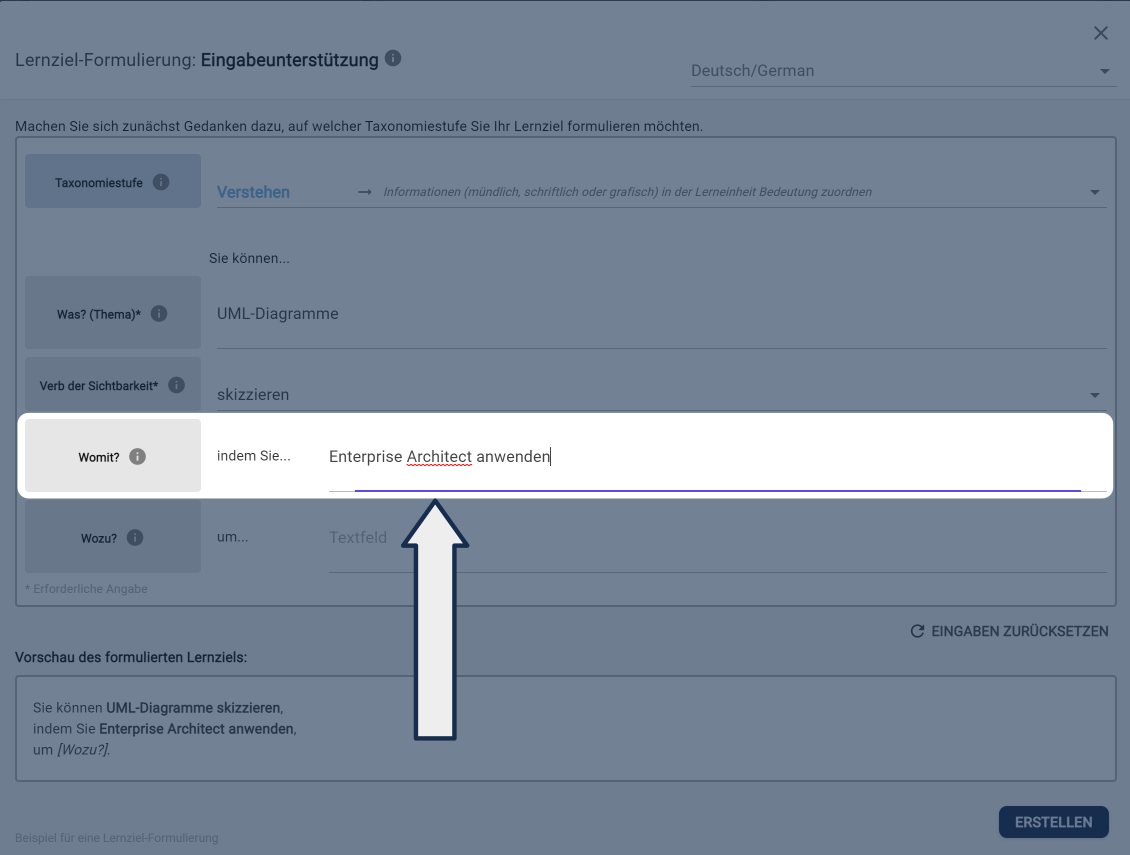Viewport: 1130px width, 855px height.
Task: Click the Wozu? info icon
Action: click(135, 538)
